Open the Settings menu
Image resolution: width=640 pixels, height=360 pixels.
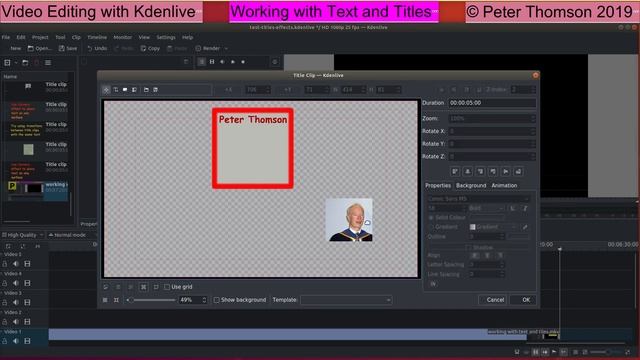point(166,37)
